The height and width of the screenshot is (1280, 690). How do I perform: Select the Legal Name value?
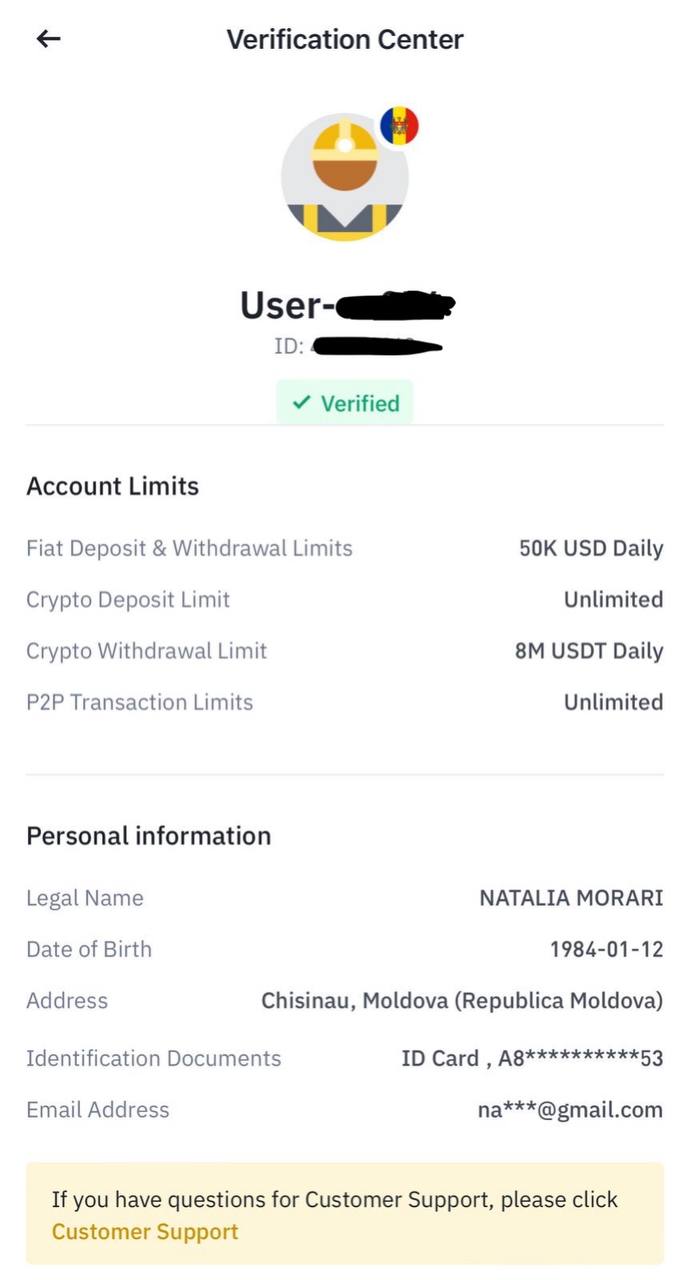[x=571, y=897]
